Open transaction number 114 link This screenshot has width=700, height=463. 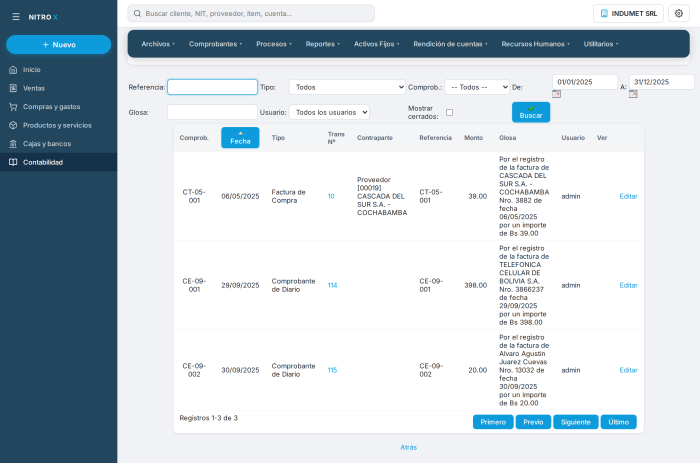[x=332, y=285]
